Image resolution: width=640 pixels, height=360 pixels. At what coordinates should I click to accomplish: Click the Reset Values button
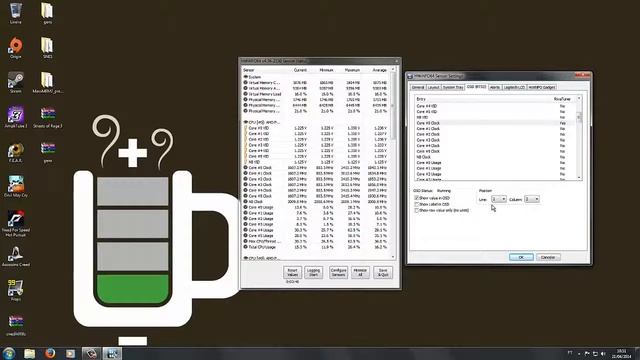pyautogui.click(x=293, y=272)
